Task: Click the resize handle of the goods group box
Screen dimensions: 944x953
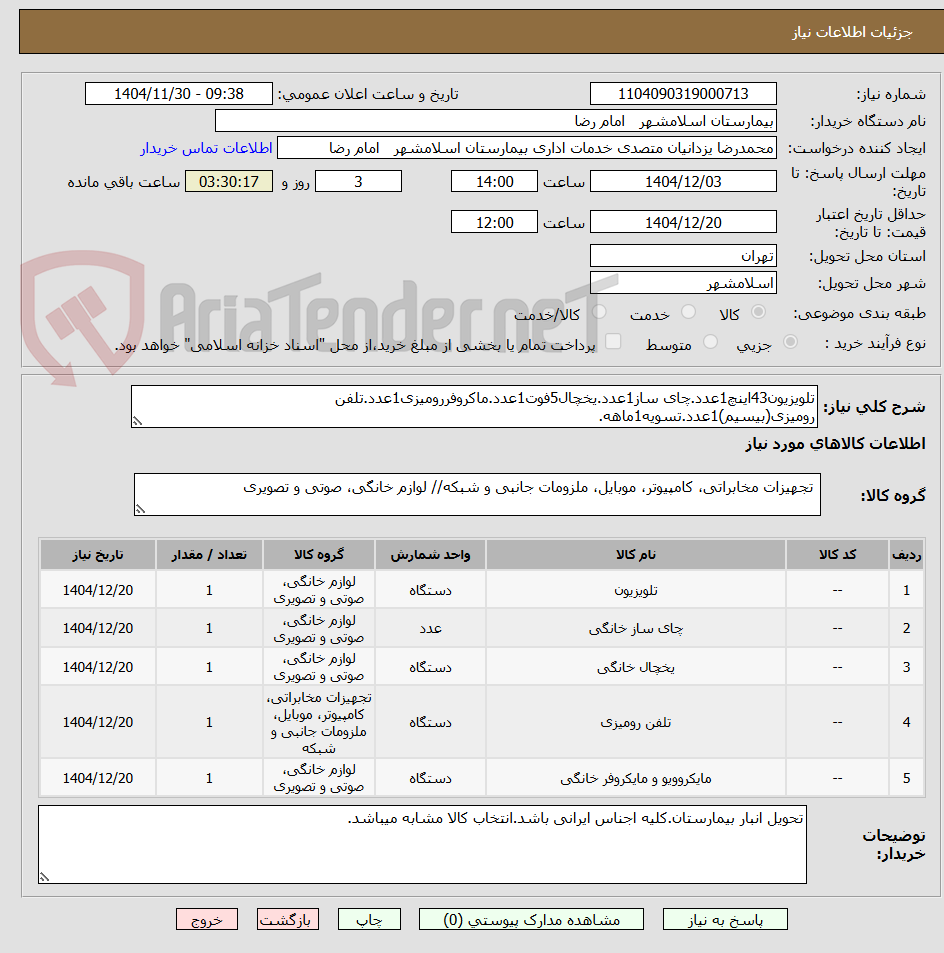Action: click(x=140, y=509)
